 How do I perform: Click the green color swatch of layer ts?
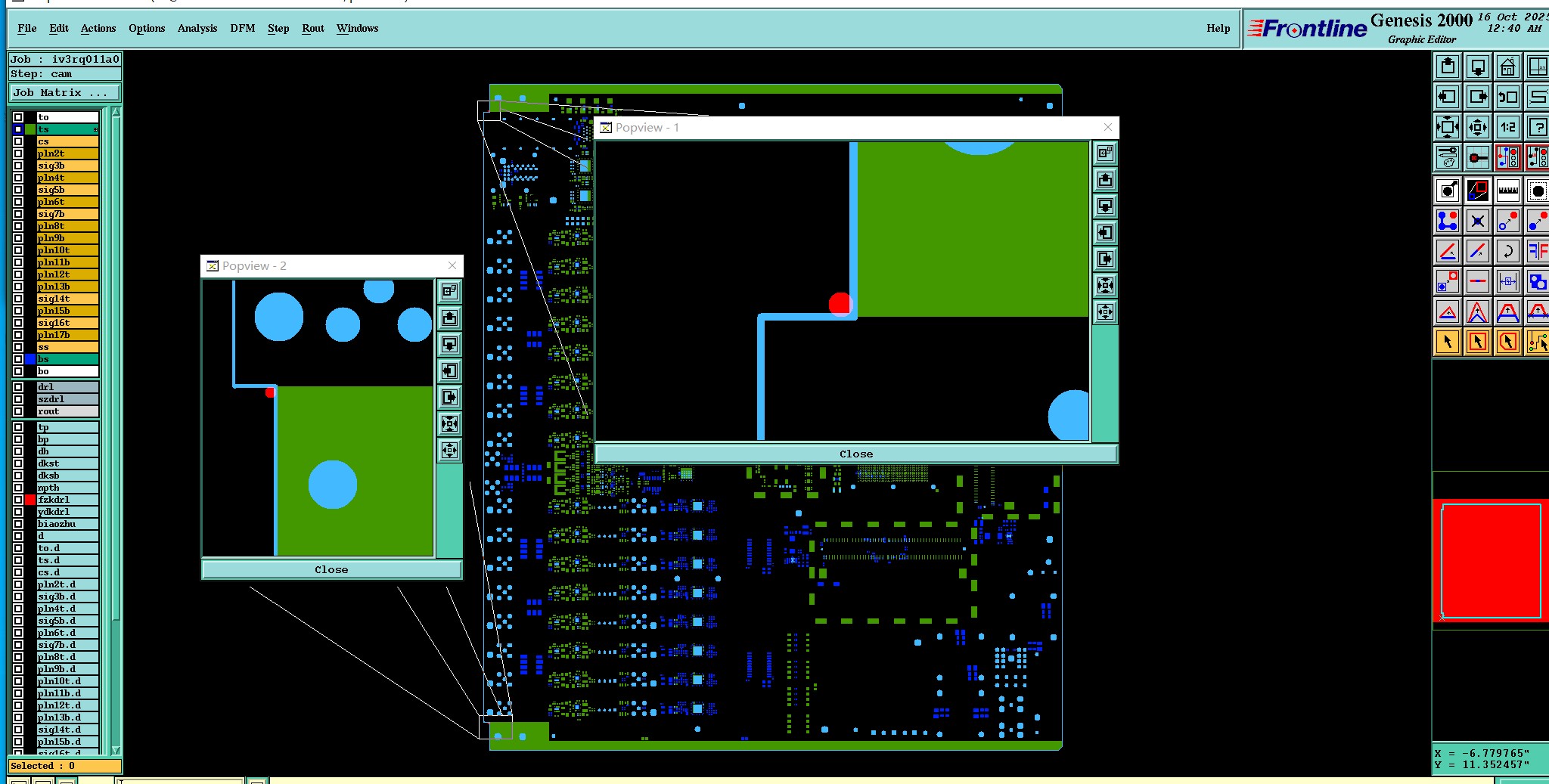click(x=30, y=129)
